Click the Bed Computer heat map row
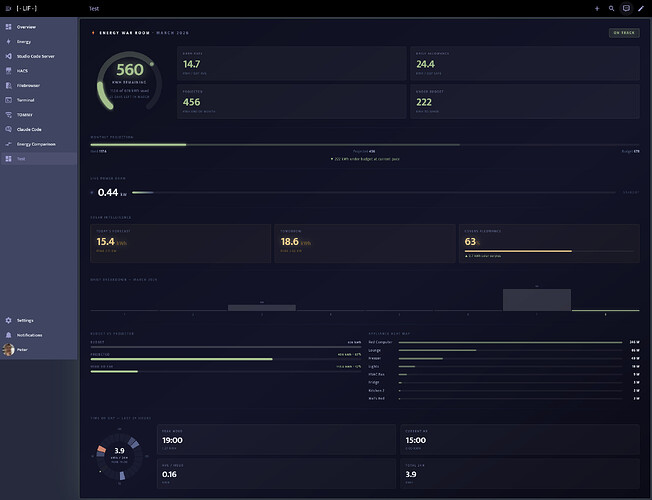Screen dimensions: 652x500 pos(504,342)
